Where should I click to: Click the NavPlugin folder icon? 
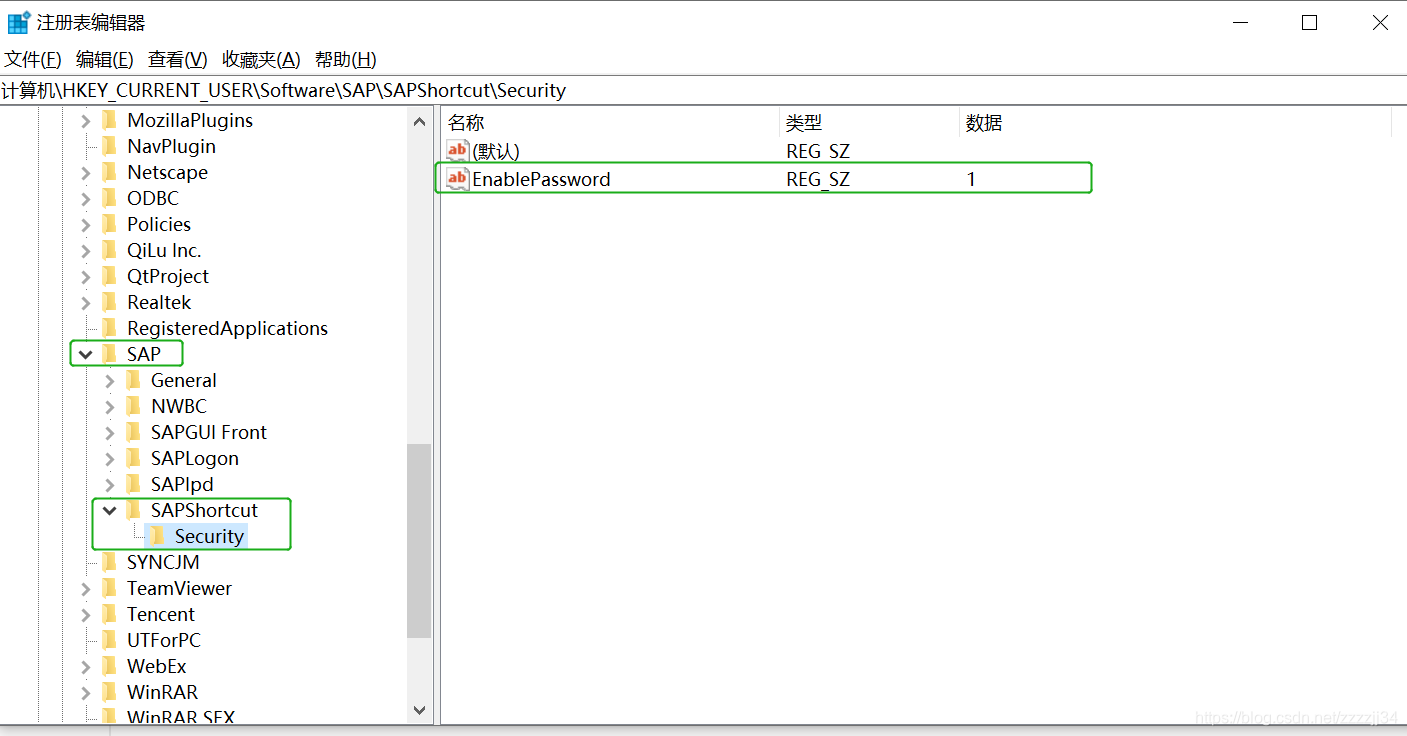coord(109,146)
